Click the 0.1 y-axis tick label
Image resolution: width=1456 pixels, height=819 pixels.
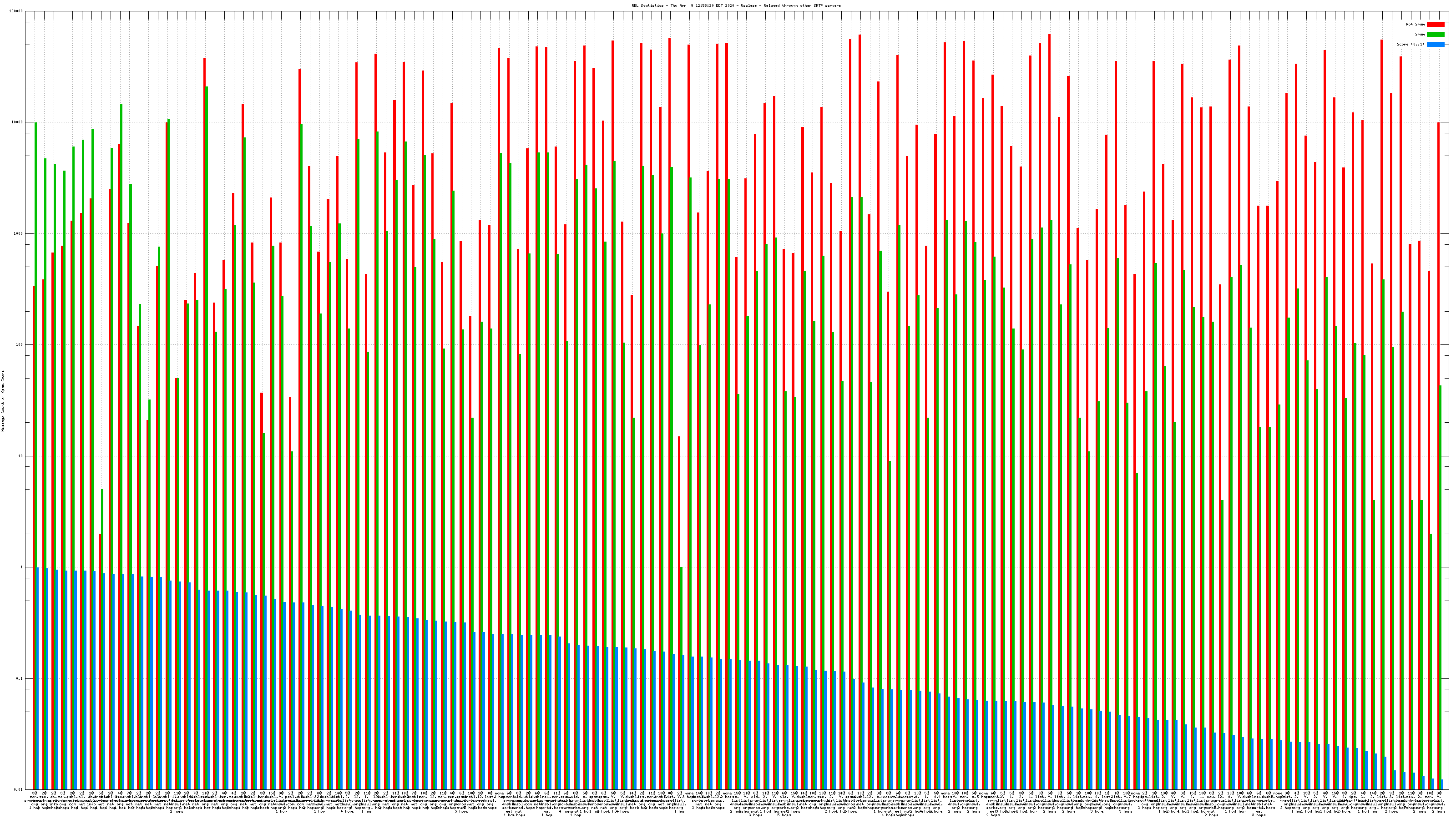coord(20,679)
